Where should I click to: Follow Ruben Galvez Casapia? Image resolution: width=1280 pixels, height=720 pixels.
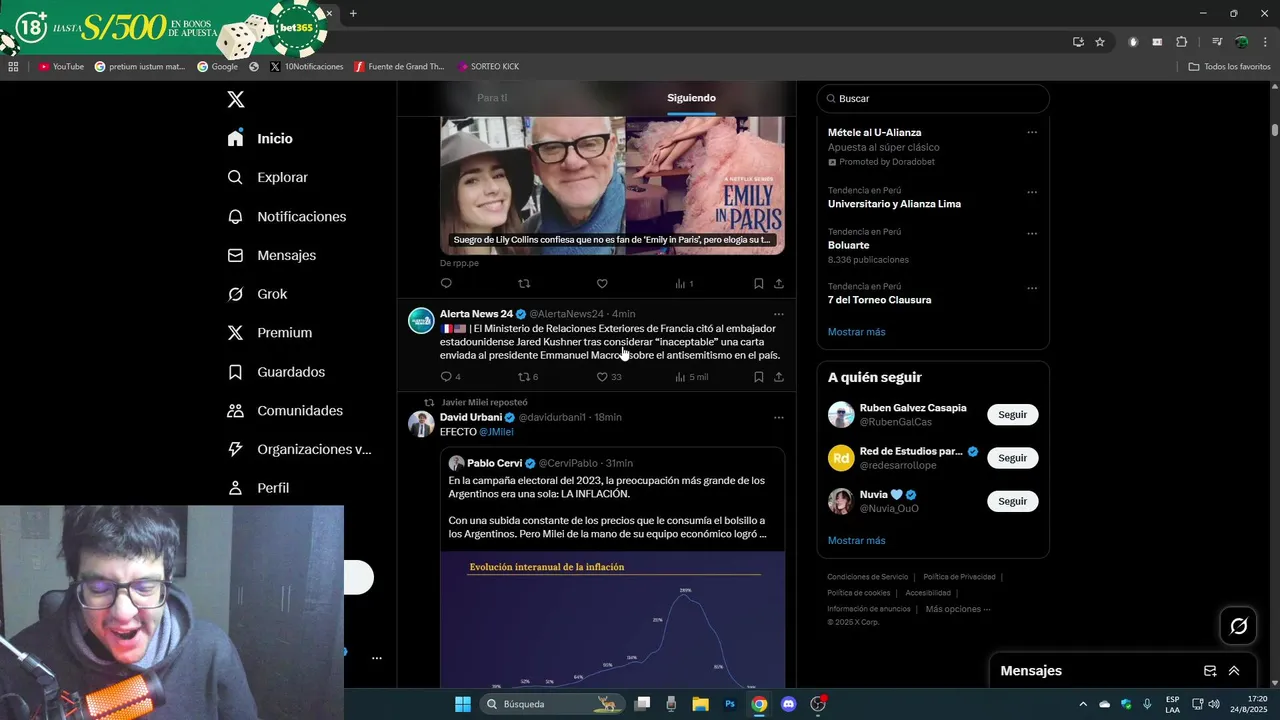click(x=1012, y=415)
